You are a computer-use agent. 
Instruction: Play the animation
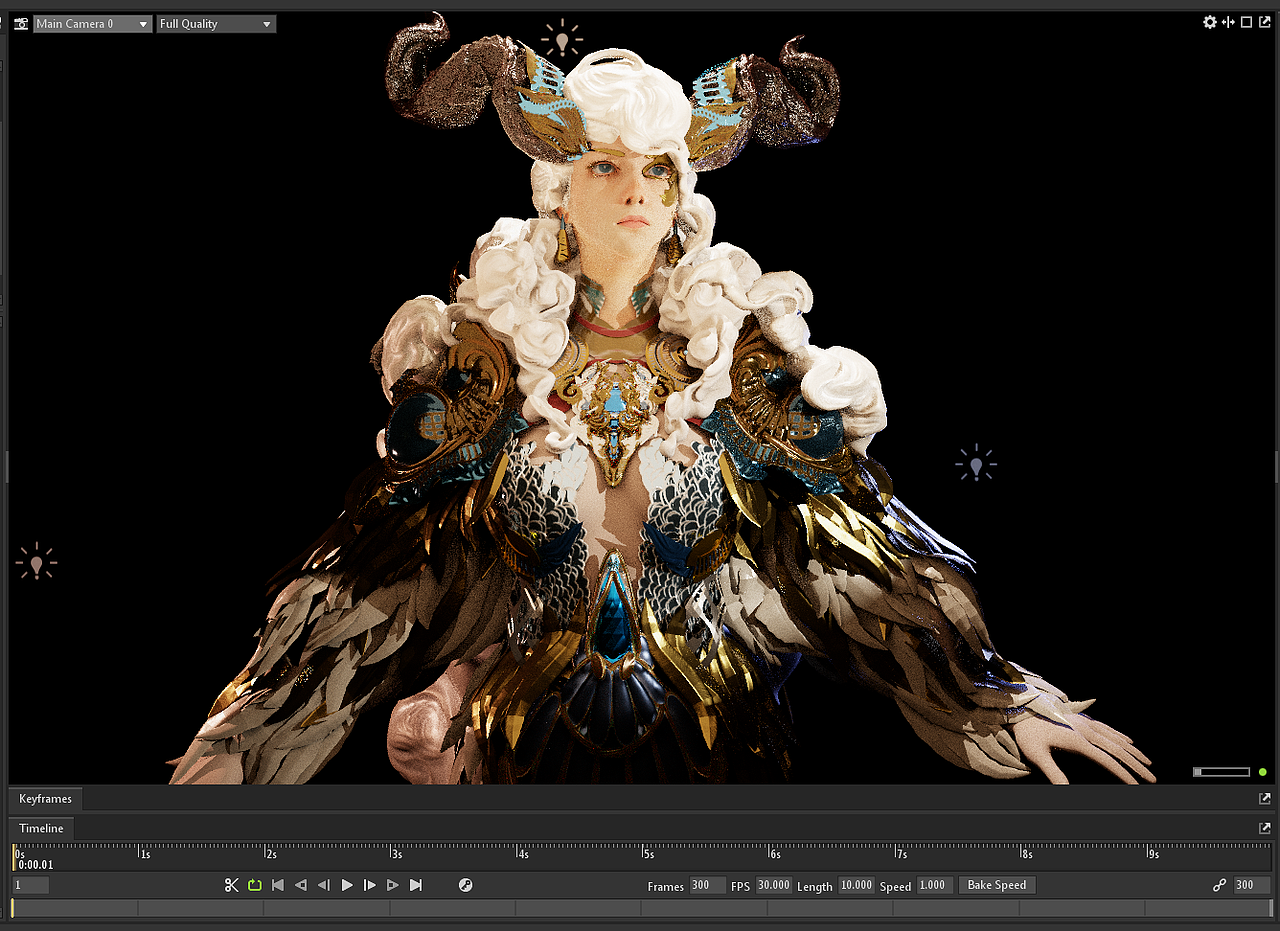click(347, 885)
